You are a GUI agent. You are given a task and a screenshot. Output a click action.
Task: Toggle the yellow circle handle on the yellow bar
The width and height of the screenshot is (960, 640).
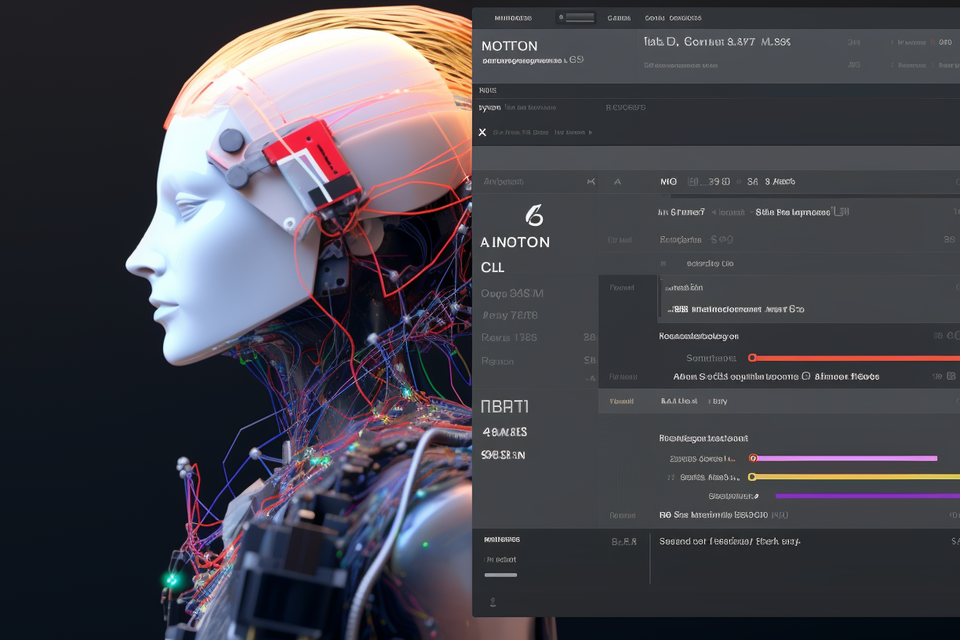(753, 477)
